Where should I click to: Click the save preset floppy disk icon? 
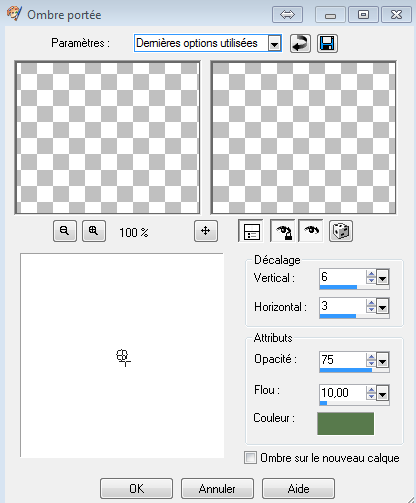point(327,43)
